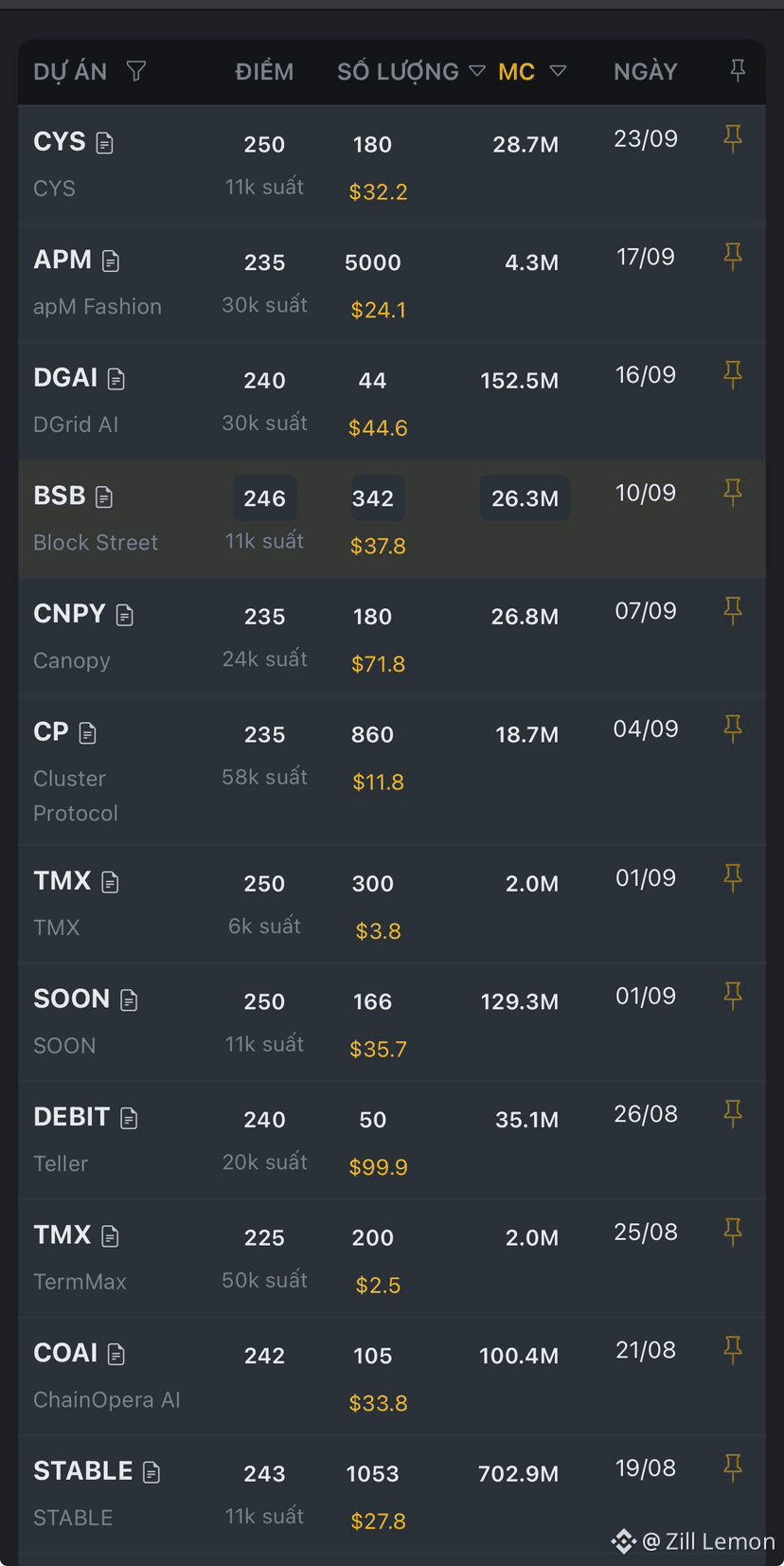Viewport: 784px width, 1566px height.
Task: Pin the COAI ChainOpera AI row
Action: [733, 1350]
